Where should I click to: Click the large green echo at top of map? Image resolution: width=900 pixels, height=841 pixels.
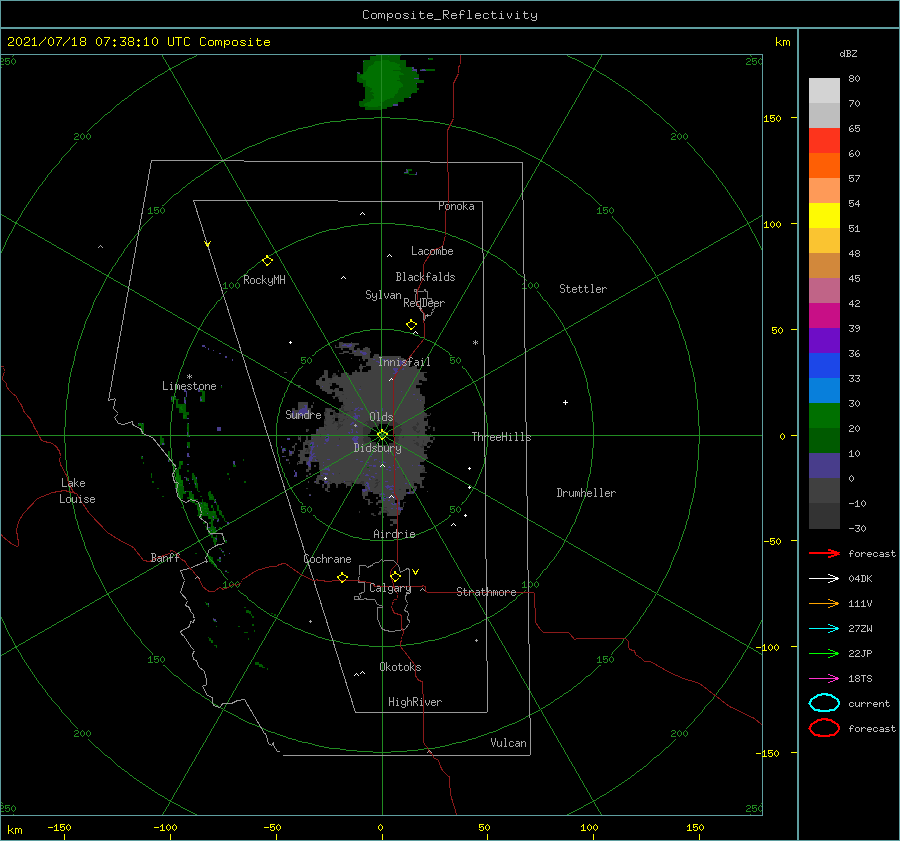point(388,82)
